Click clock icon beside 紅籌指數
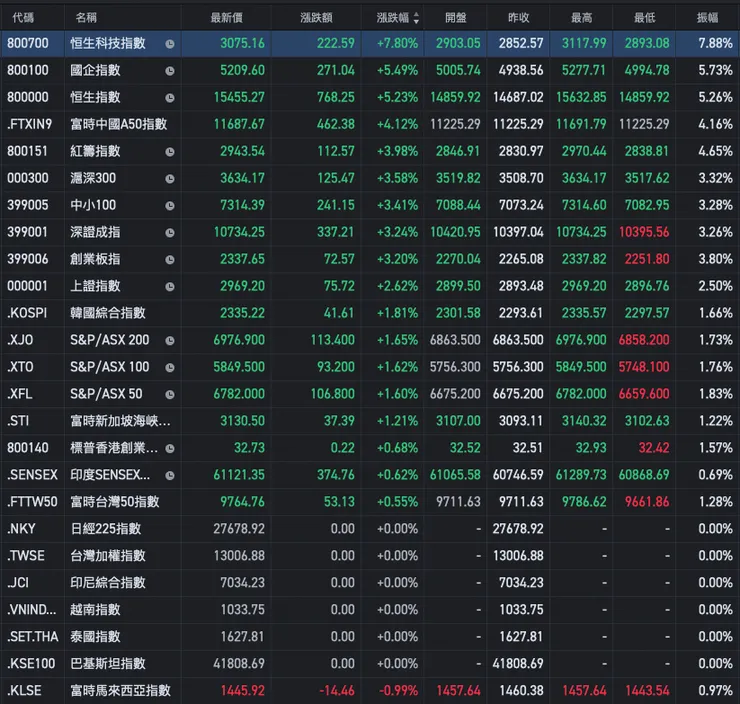The width and height of the screenshot is (740, 704). pos(170,152)
